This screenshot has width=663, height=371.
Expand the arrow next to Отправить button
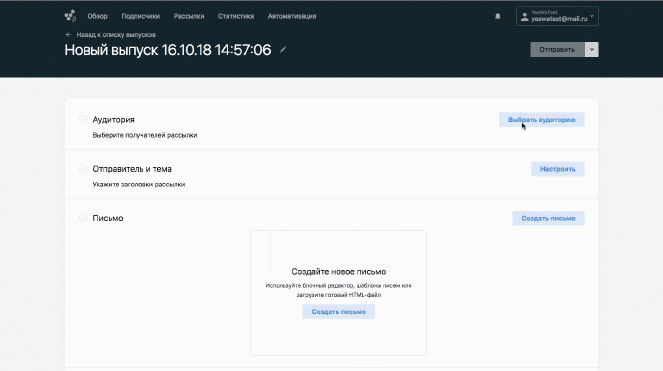tap(592, 49)
